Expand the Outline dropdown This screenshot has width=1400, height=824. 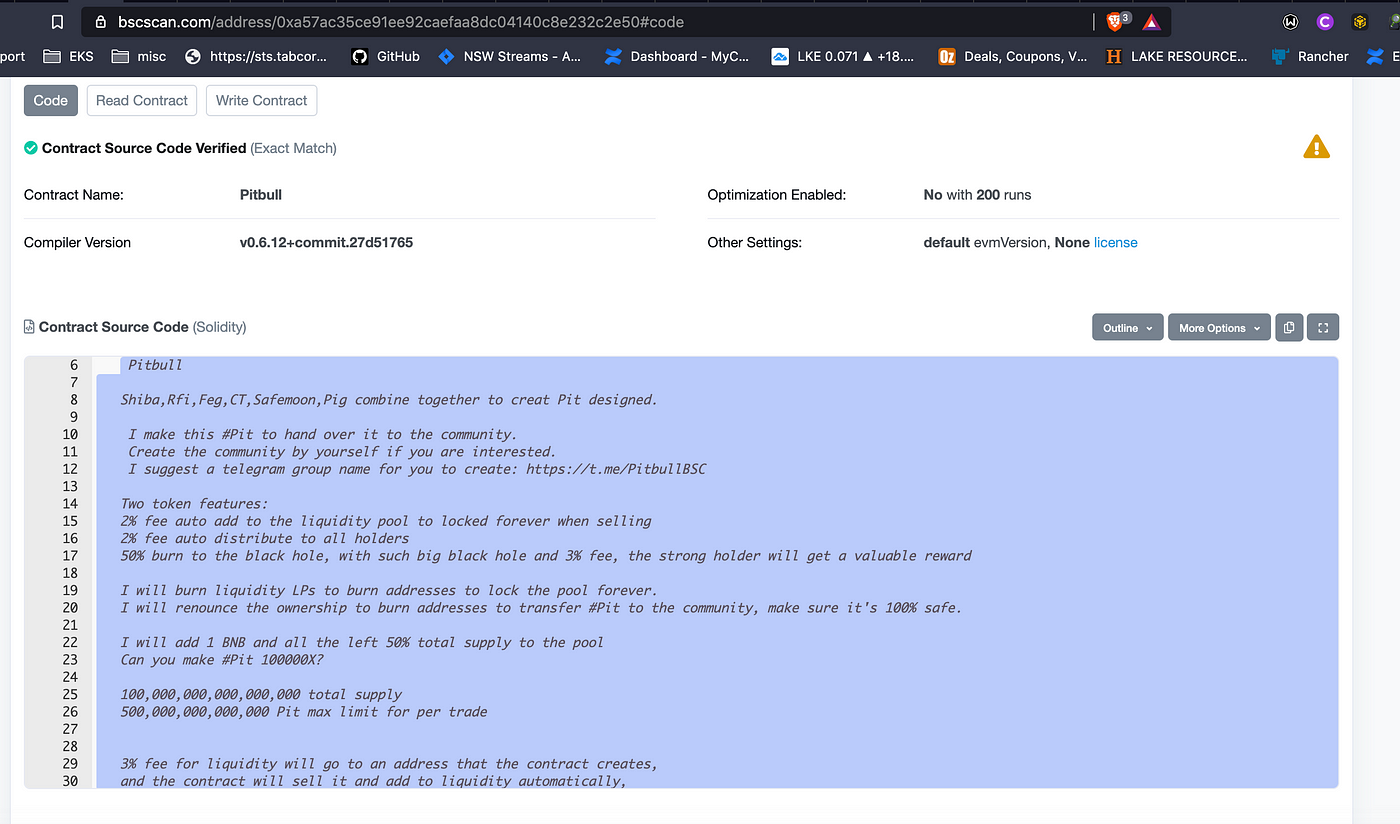[x=1127, y=327]
